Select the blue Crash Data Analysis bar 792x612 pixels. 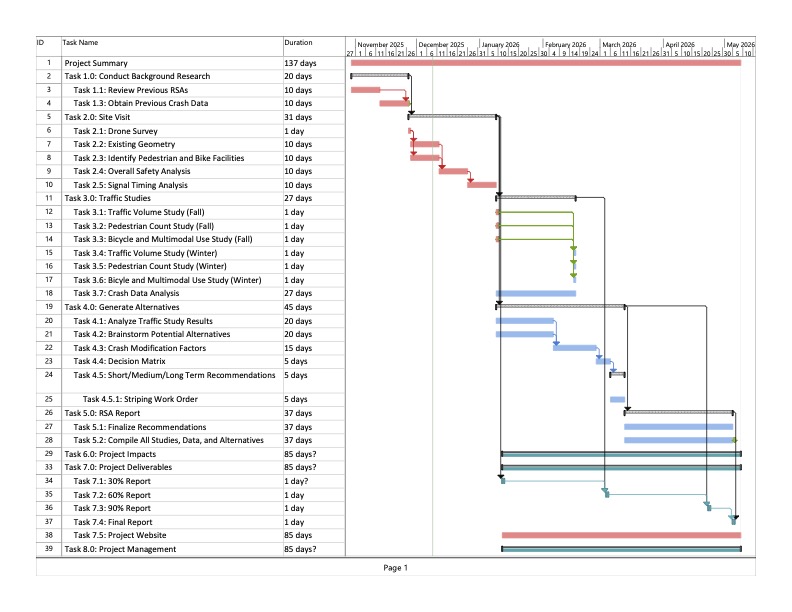coord(535,293)
